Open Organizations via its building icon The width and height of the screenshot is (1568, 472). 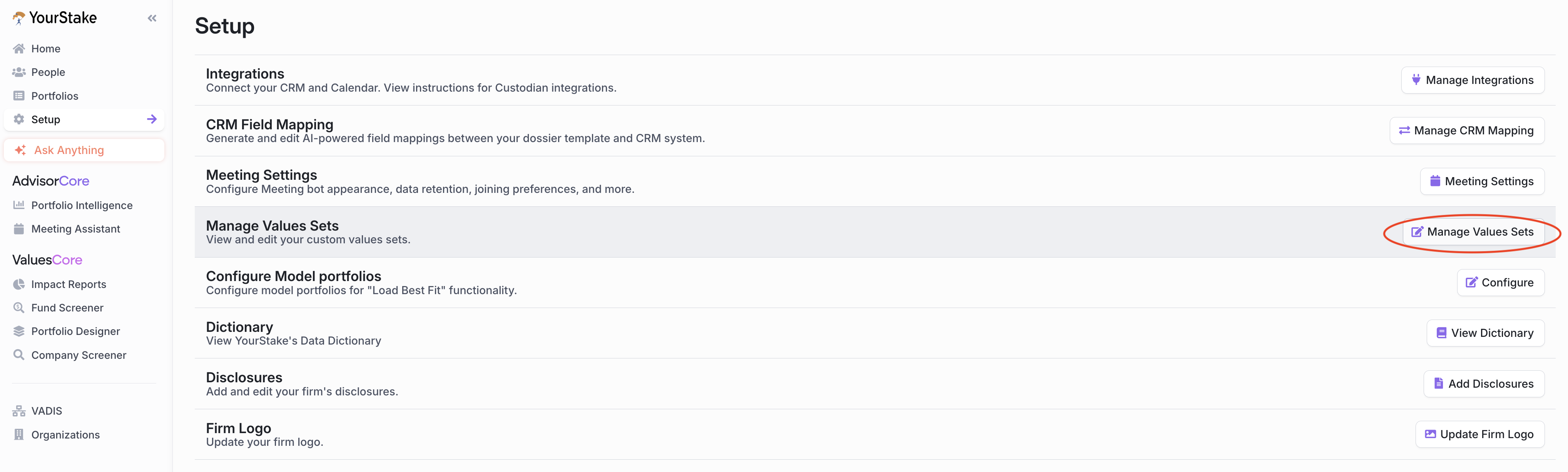[19, 435]
